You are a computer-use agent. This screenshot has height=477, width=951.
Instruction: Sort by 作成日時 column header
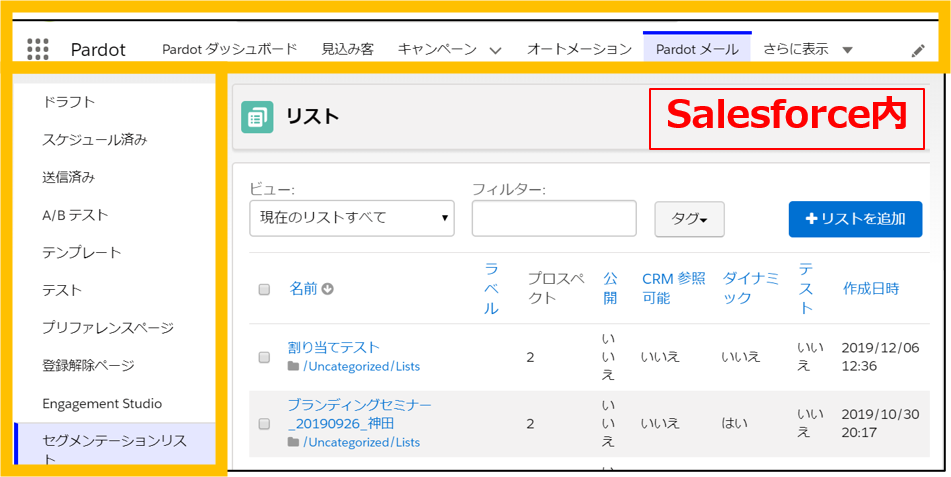870,289
